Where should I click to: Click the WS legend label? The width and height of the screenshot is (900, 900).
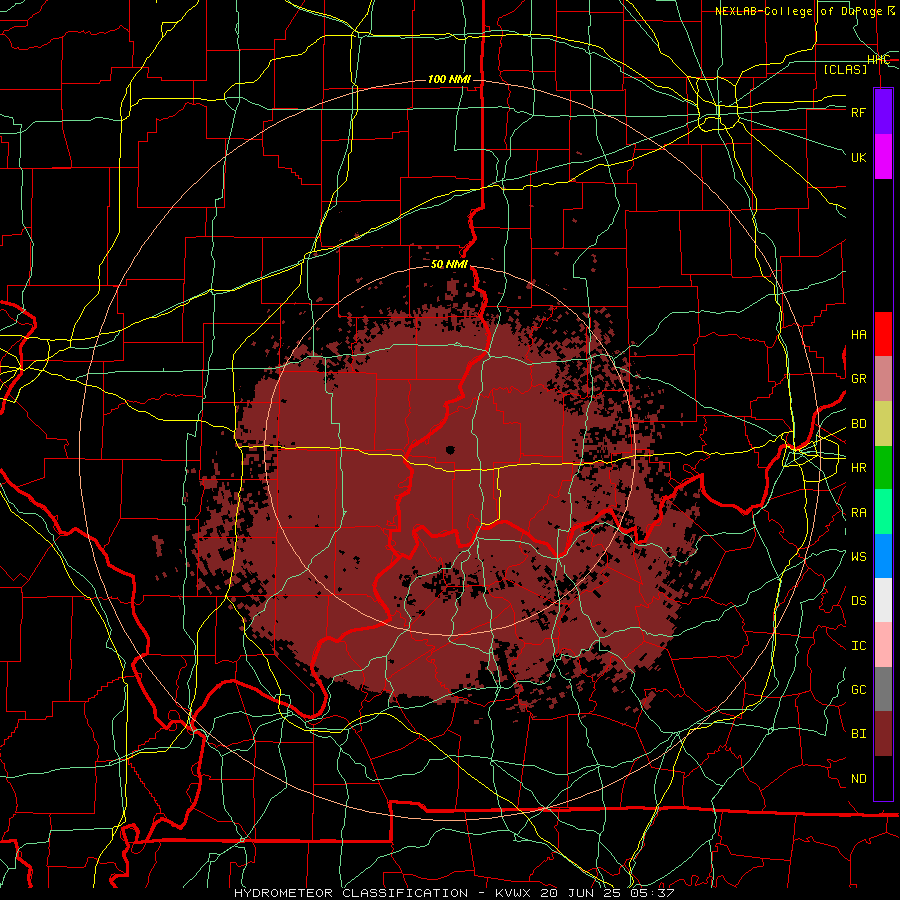(858, 557)
